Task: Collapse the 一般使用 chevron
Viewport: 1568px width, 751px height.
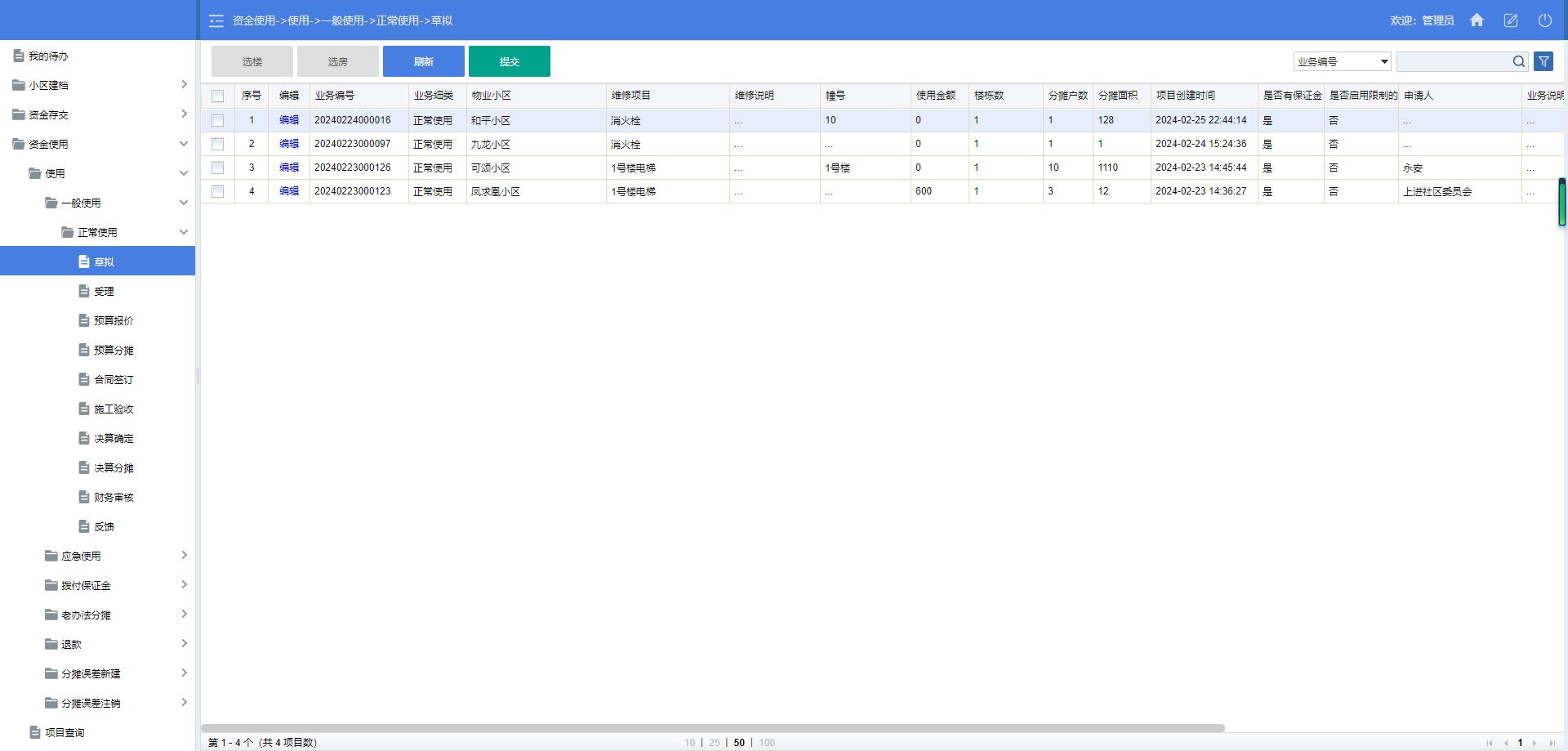Action: coord(184,203)
